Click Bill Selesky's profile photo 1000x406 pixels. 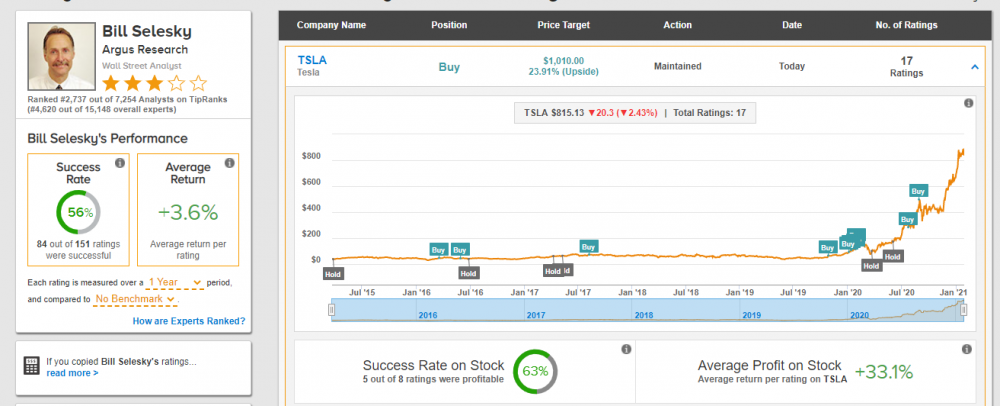58,57
